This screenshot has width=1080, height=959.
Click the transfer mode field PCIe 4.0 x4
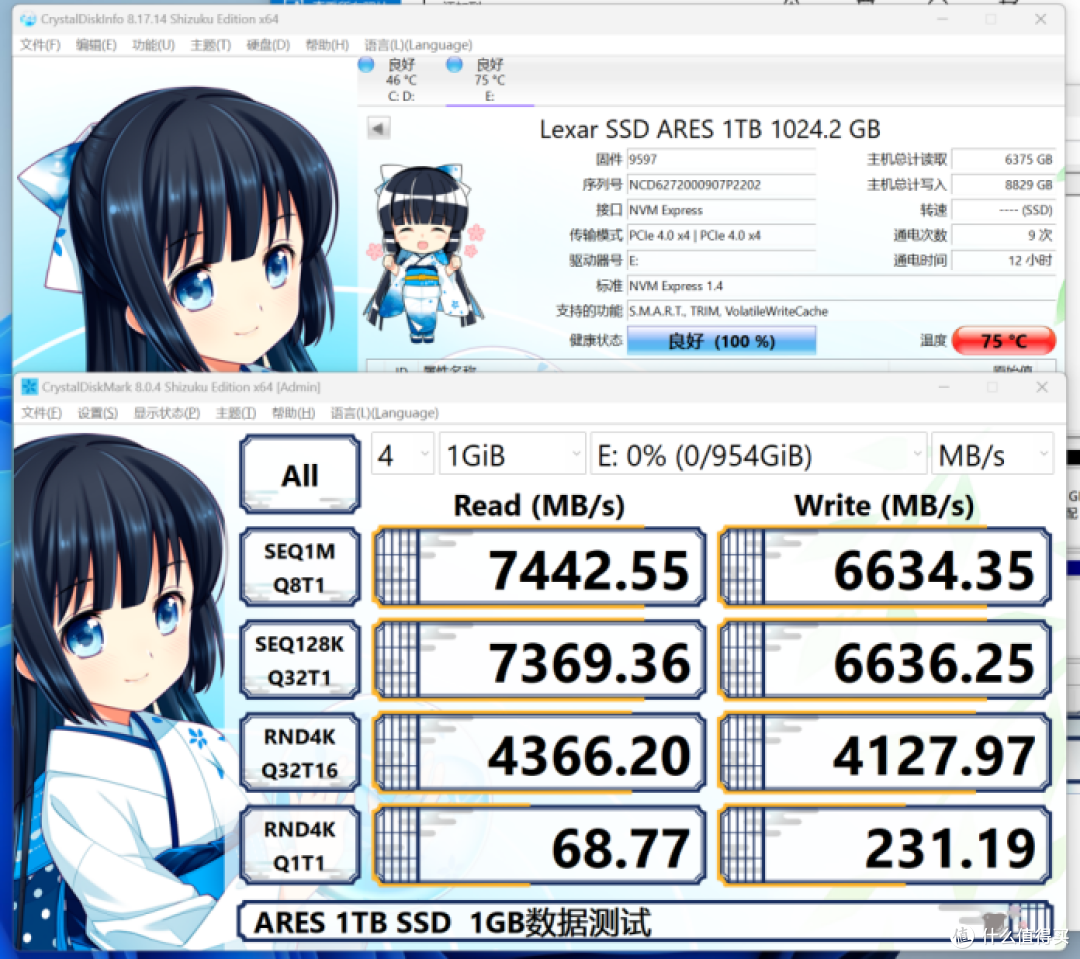click(721, 235)
